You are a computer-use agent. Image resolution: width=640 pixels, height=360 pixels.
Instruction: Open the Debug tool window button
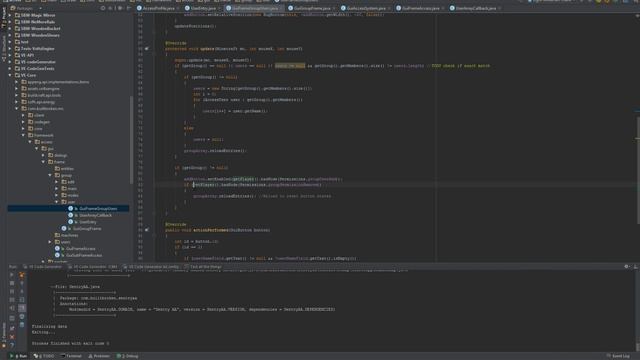[x=127, y=356]
